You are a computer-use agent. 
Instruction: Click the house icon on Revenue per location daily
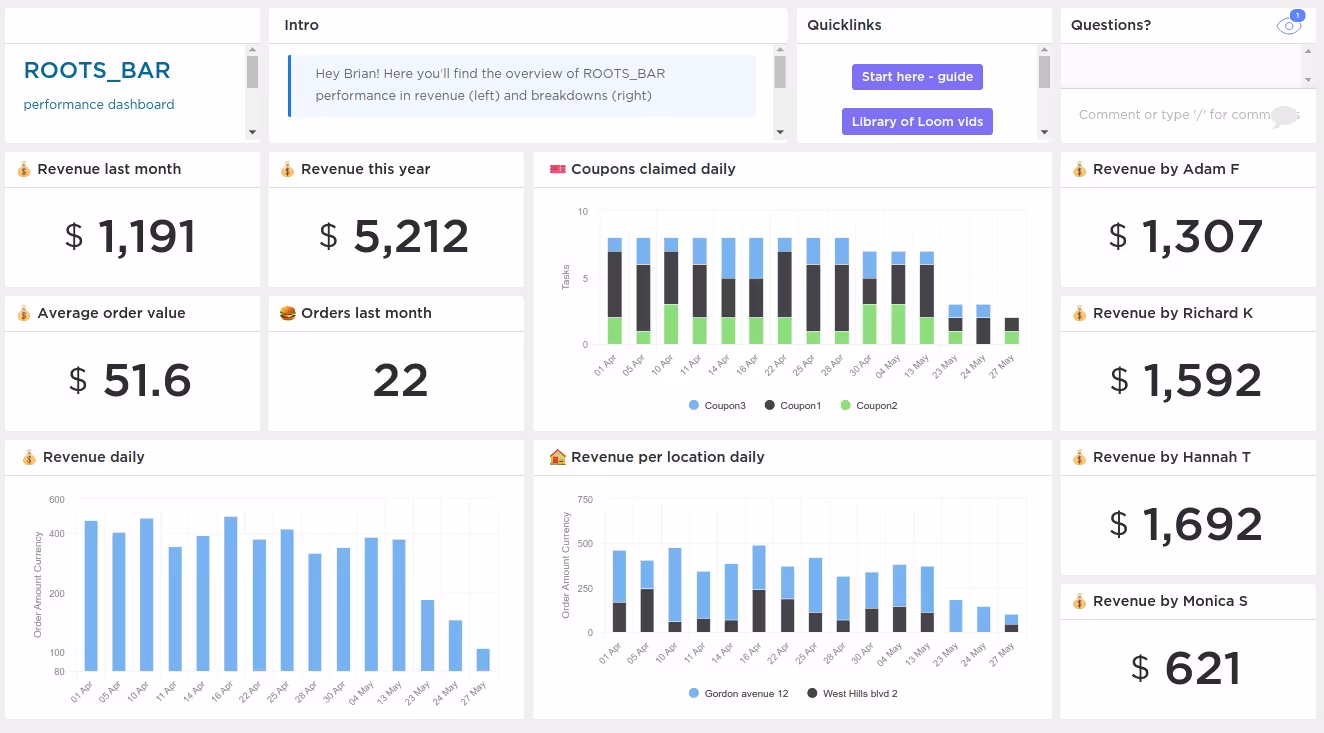point(560,456)
